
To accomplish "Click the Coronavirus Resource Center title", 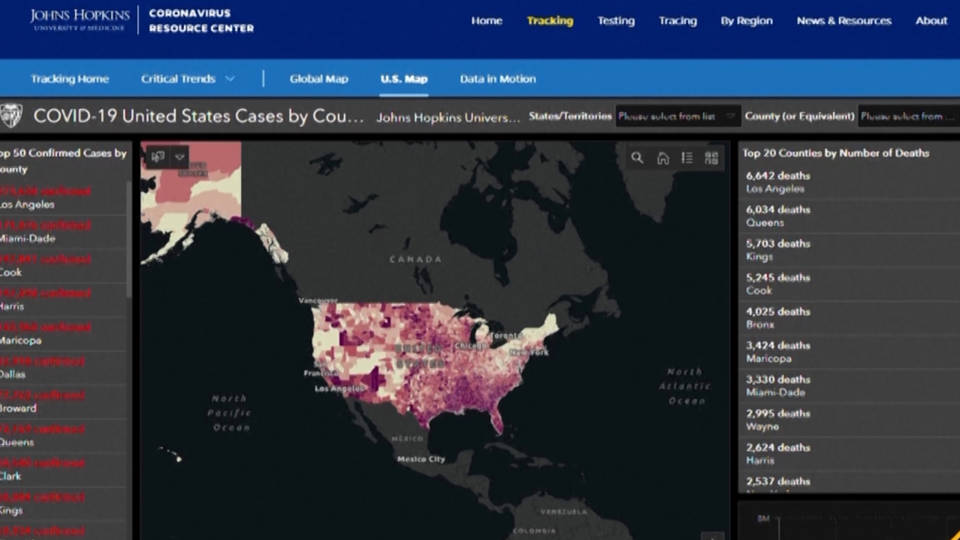I will click(x=201, y=20).
